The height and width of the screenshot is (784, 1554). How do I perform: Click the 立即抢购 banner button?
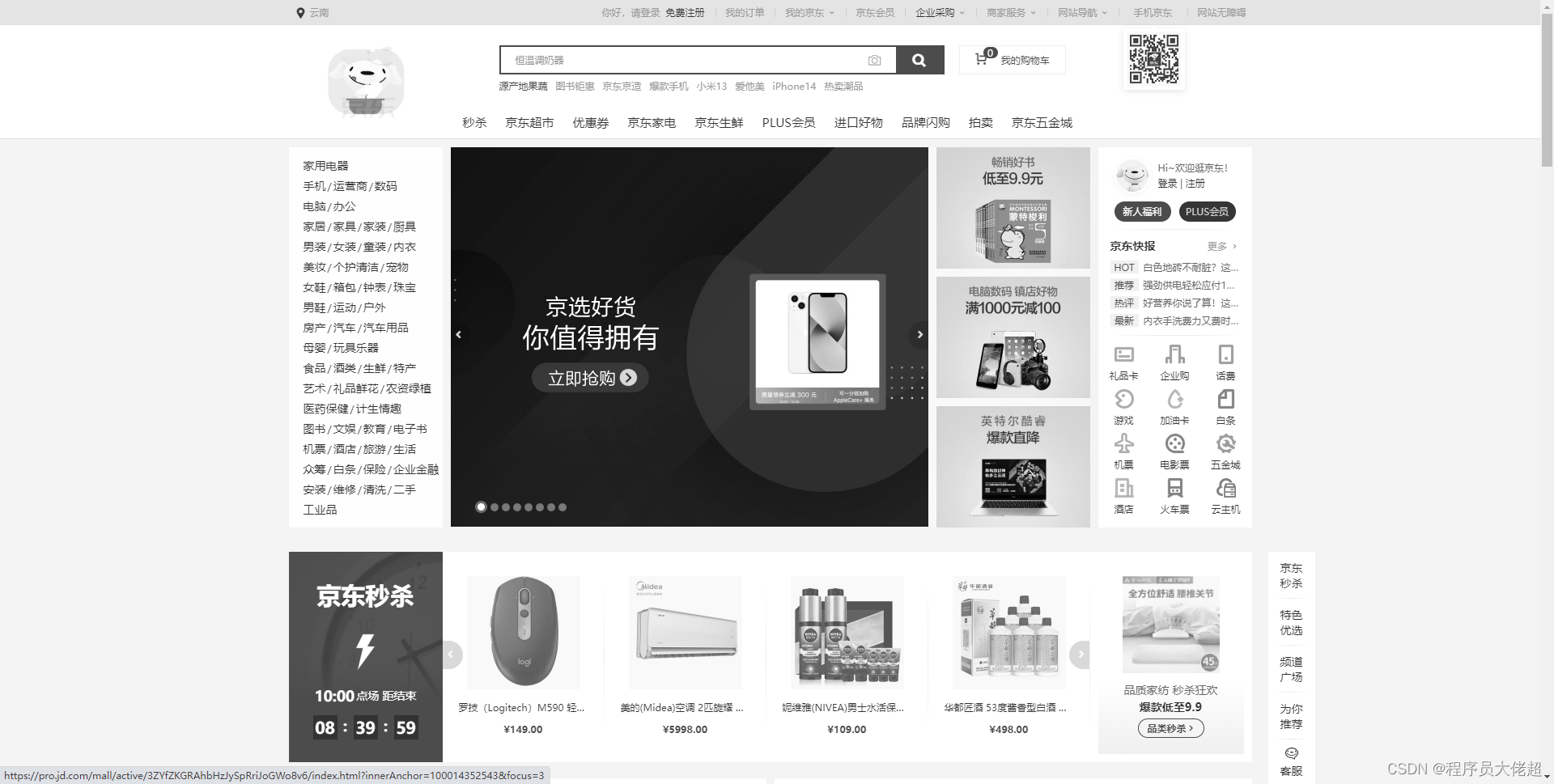590,378
